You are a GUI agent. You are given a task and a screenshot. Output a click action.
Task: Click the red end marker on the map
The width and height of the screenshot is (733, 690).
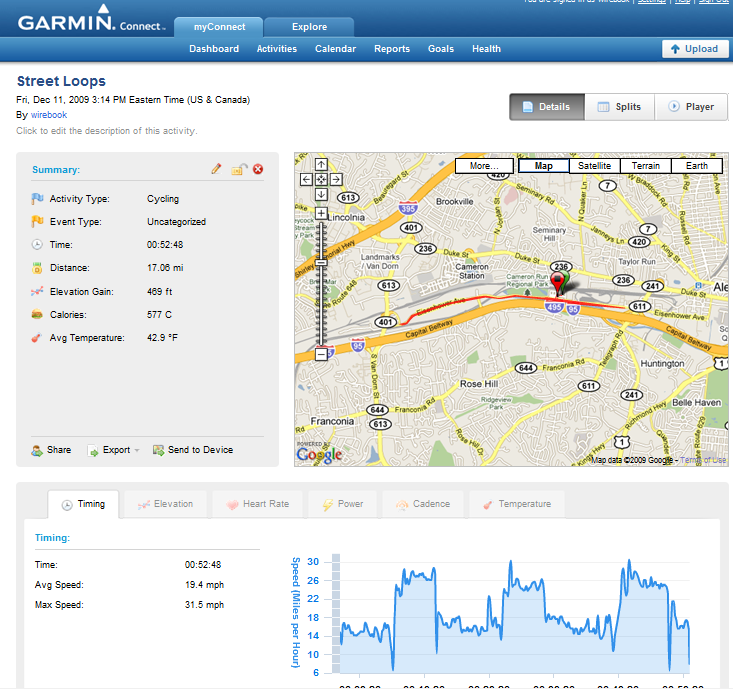pyautogui.click(x=557, y=283)
